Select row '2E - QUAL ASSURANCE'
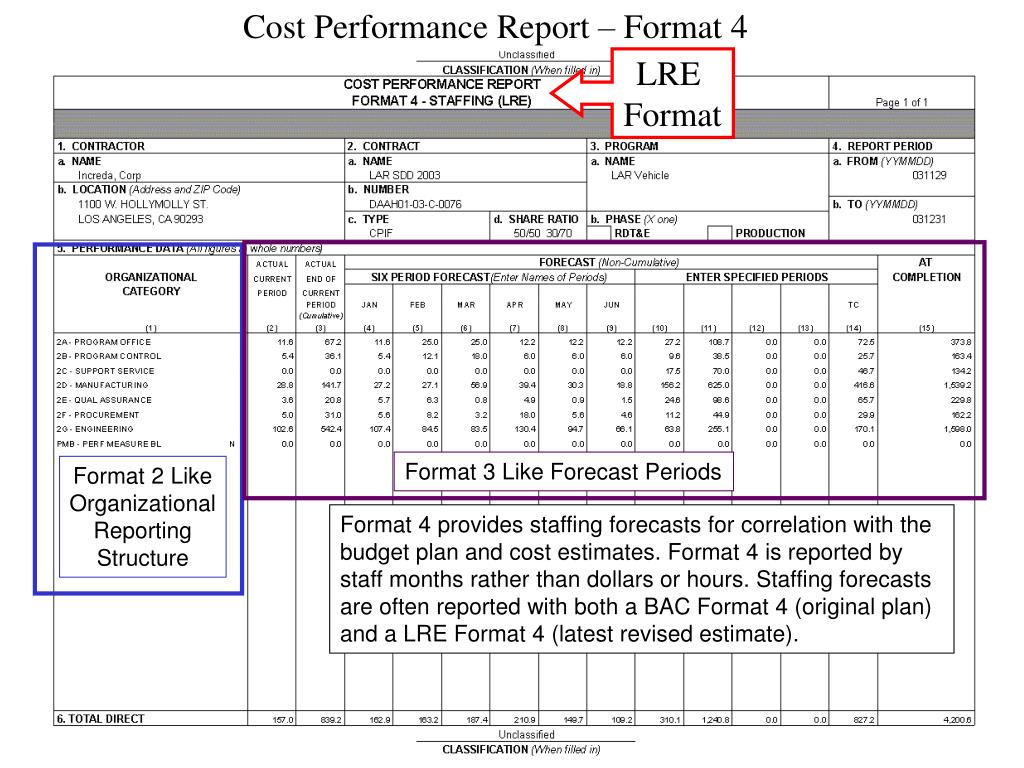Screen dimensions: 1024x768 (514, 400)
